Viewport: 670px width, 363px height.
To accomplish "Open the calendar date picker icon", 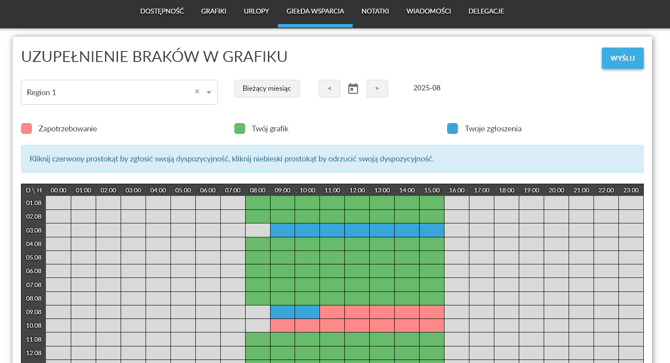I will [x=353, y=88].
